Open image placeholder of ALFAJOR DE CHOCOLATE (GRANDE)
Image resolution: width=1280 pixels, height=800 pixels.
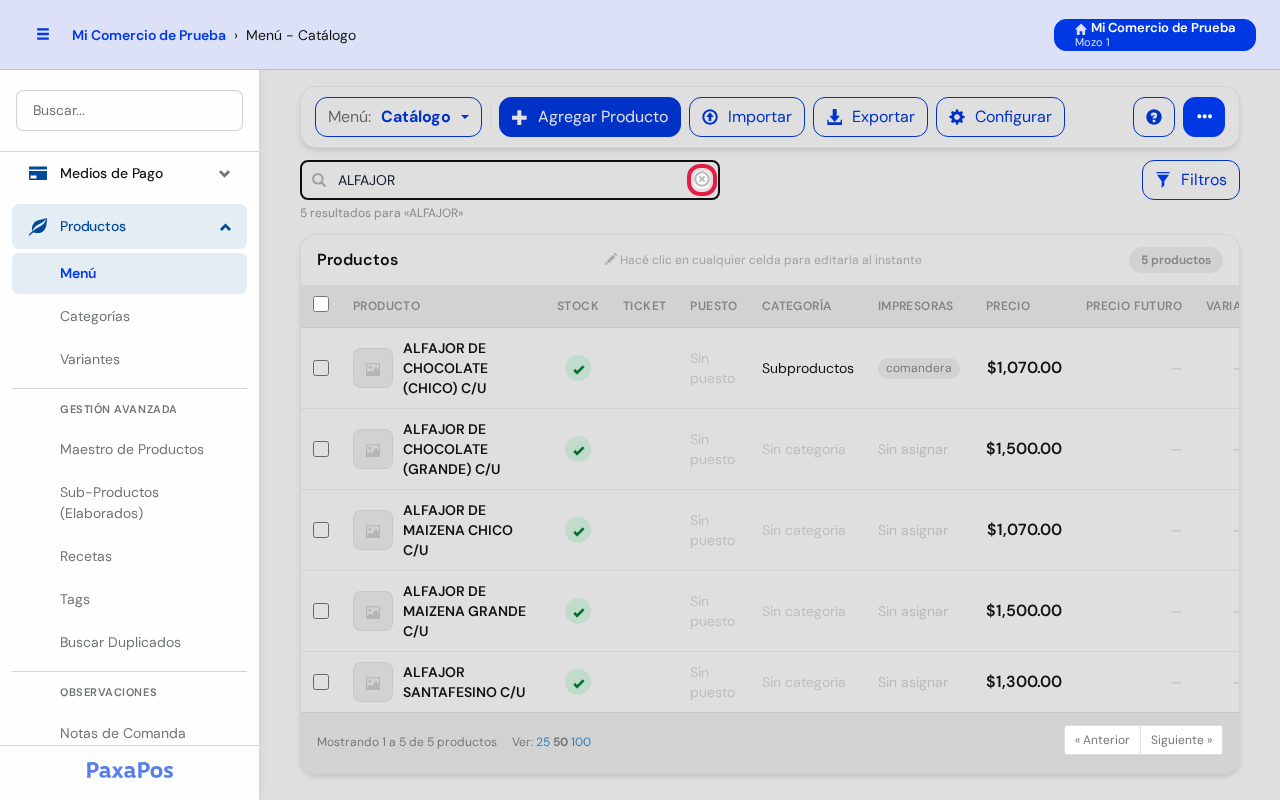click(x=373, y=449)
